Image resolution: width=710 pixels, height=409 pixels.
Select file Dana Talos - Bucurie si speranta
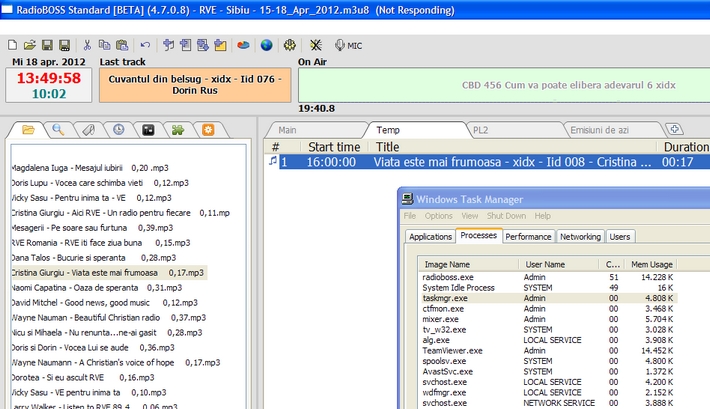coord(94,258)
